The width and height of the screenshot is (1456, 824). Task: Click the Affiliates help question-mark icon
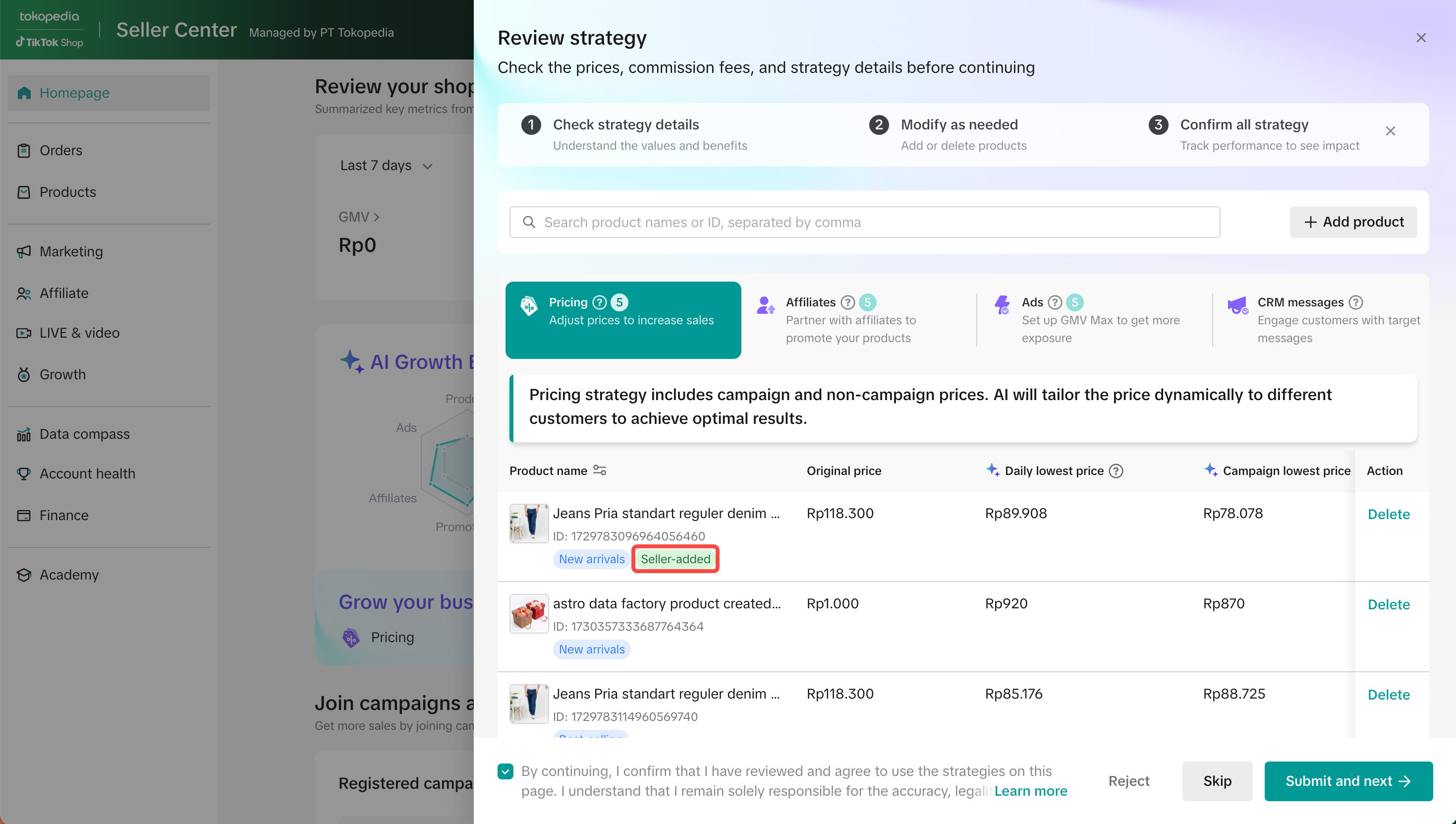click(x=847, y=302)
